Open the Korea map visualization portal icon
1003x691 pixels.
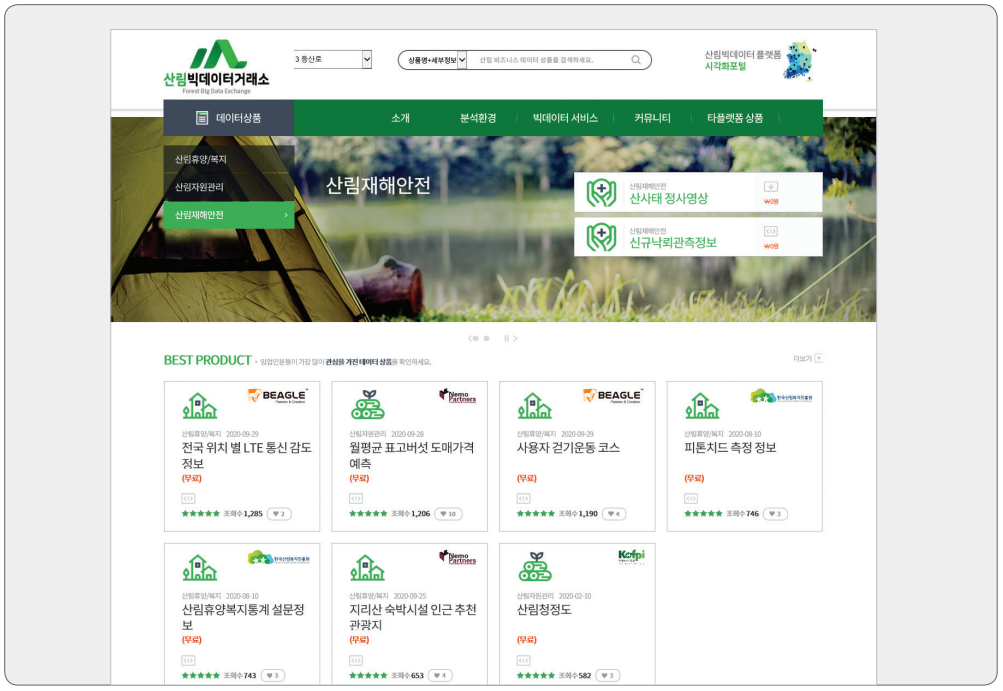pos(800,61)
